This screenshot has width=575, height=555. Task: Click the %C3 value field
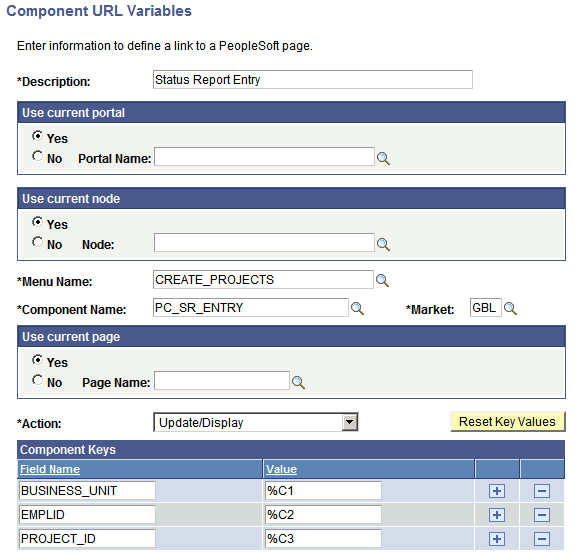pos(323,538)
